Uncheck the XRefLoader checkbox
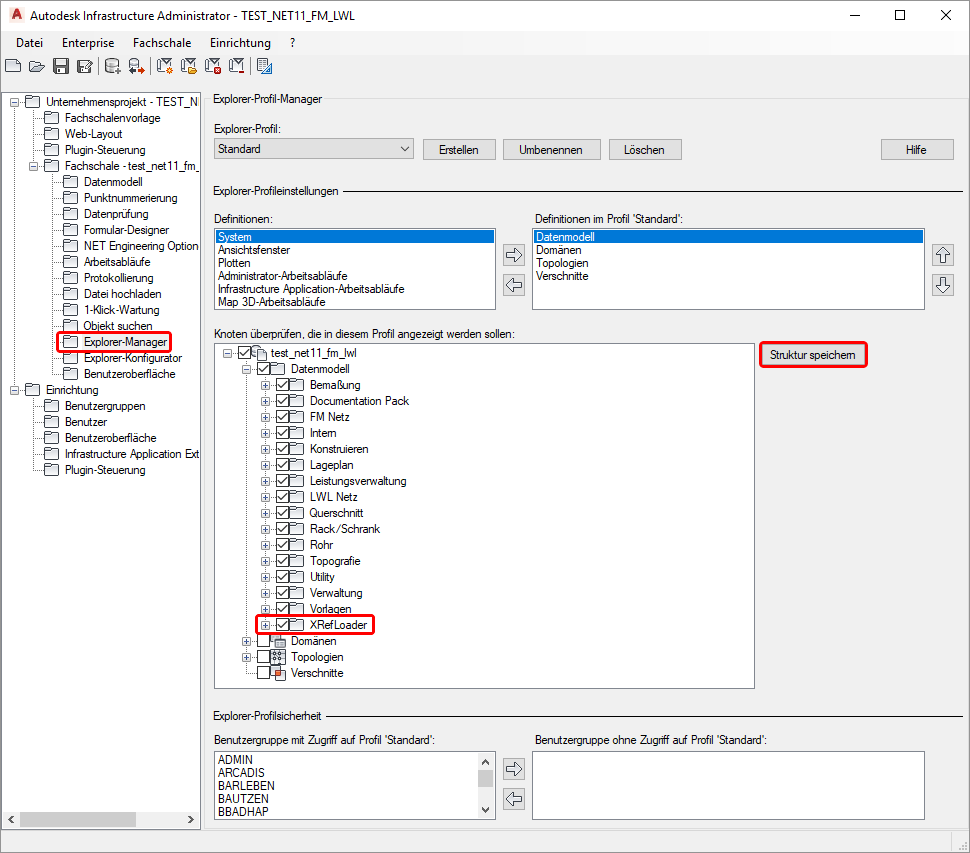This screenshot has height=853, width=970. 283,625
